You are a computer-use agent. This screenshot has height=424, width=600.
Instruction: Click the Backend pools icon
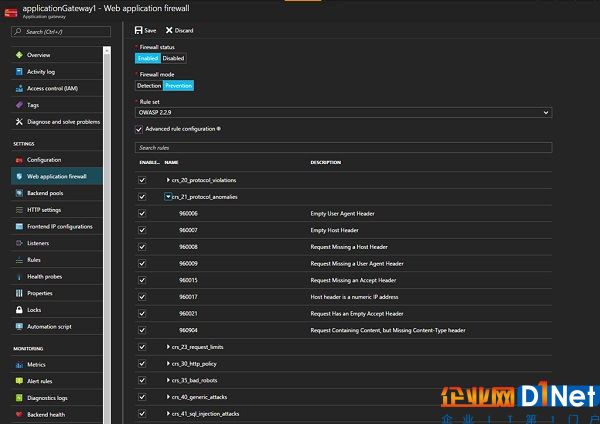click(19, 193)
